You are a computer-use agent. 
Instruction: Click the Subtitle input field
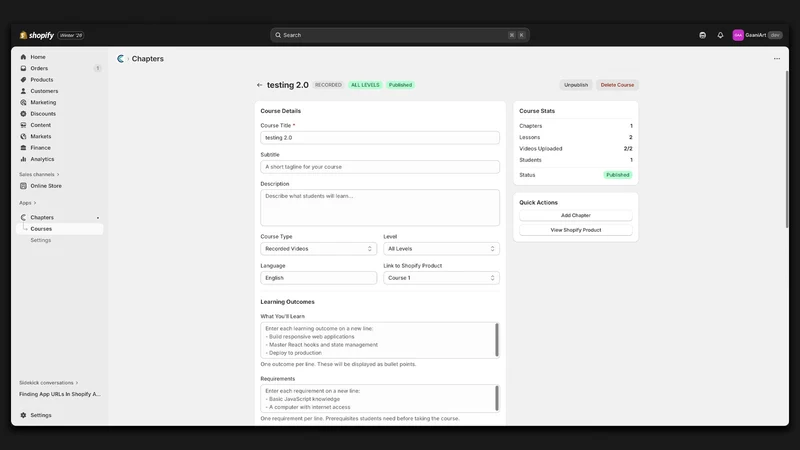(380, 167)
